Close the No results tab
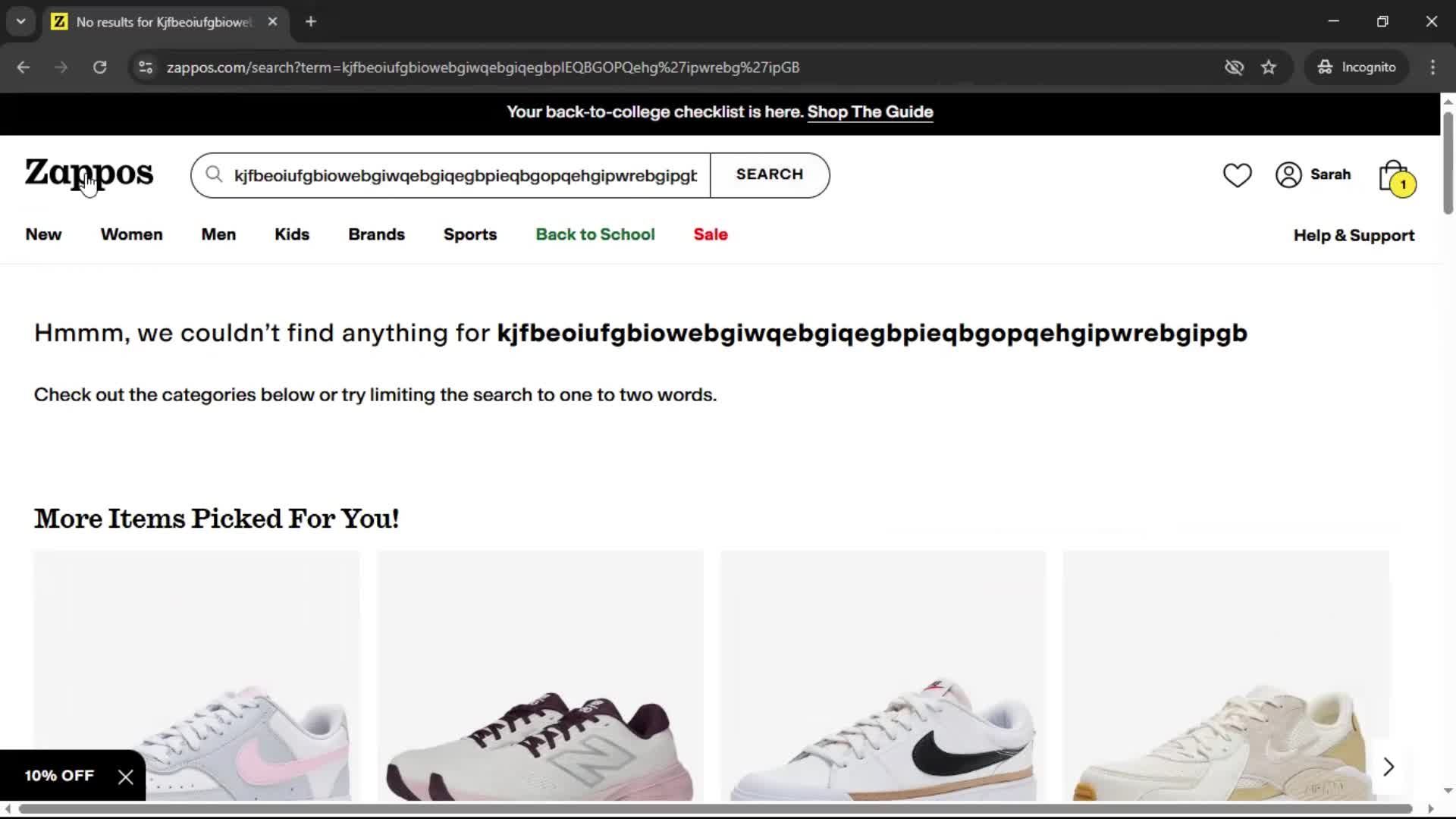Viewport: 1456px width, 819px height. [272, 22]
